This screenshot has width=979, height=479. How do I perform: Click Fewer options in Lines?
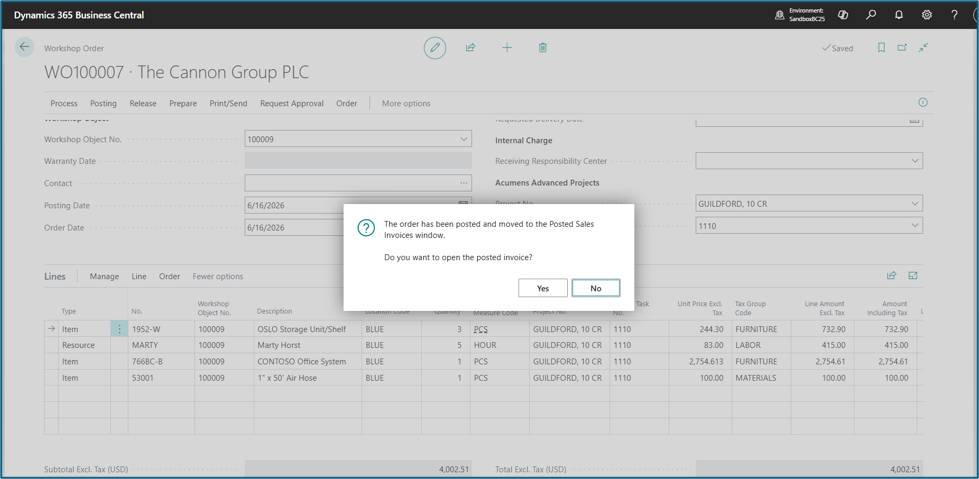point(217,276)
